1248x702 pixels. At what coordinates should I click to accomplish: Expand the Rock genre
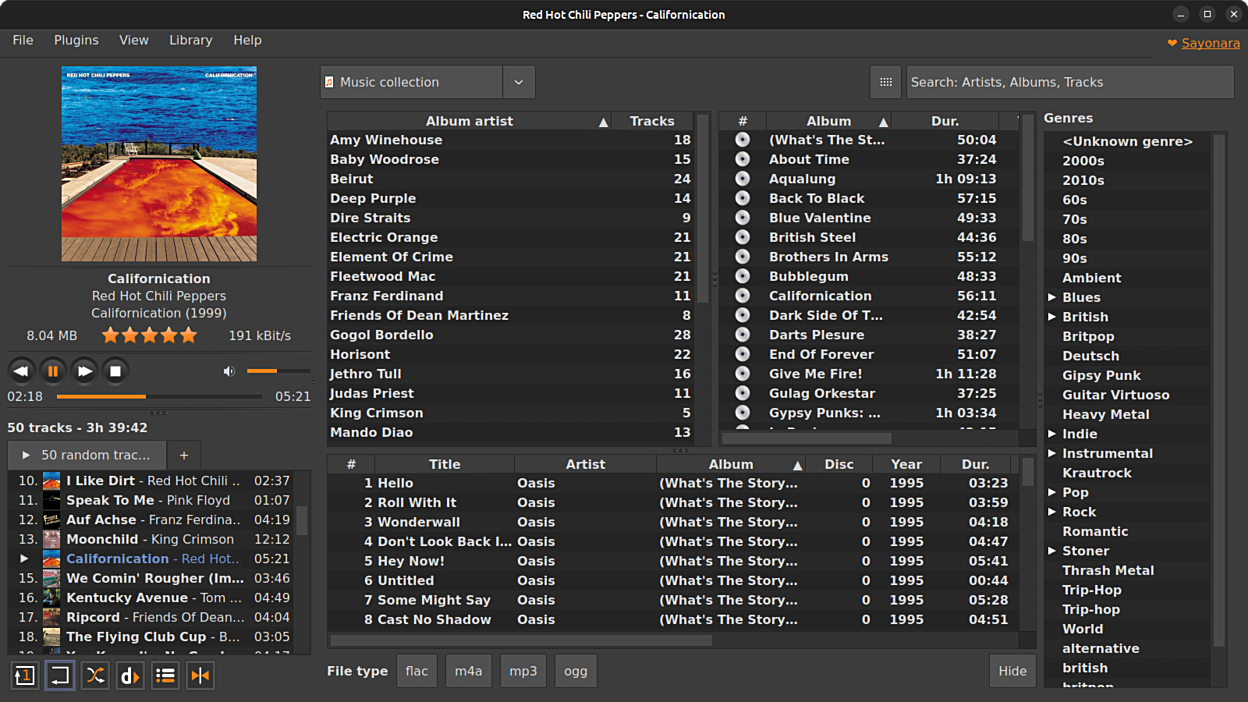1052,512
